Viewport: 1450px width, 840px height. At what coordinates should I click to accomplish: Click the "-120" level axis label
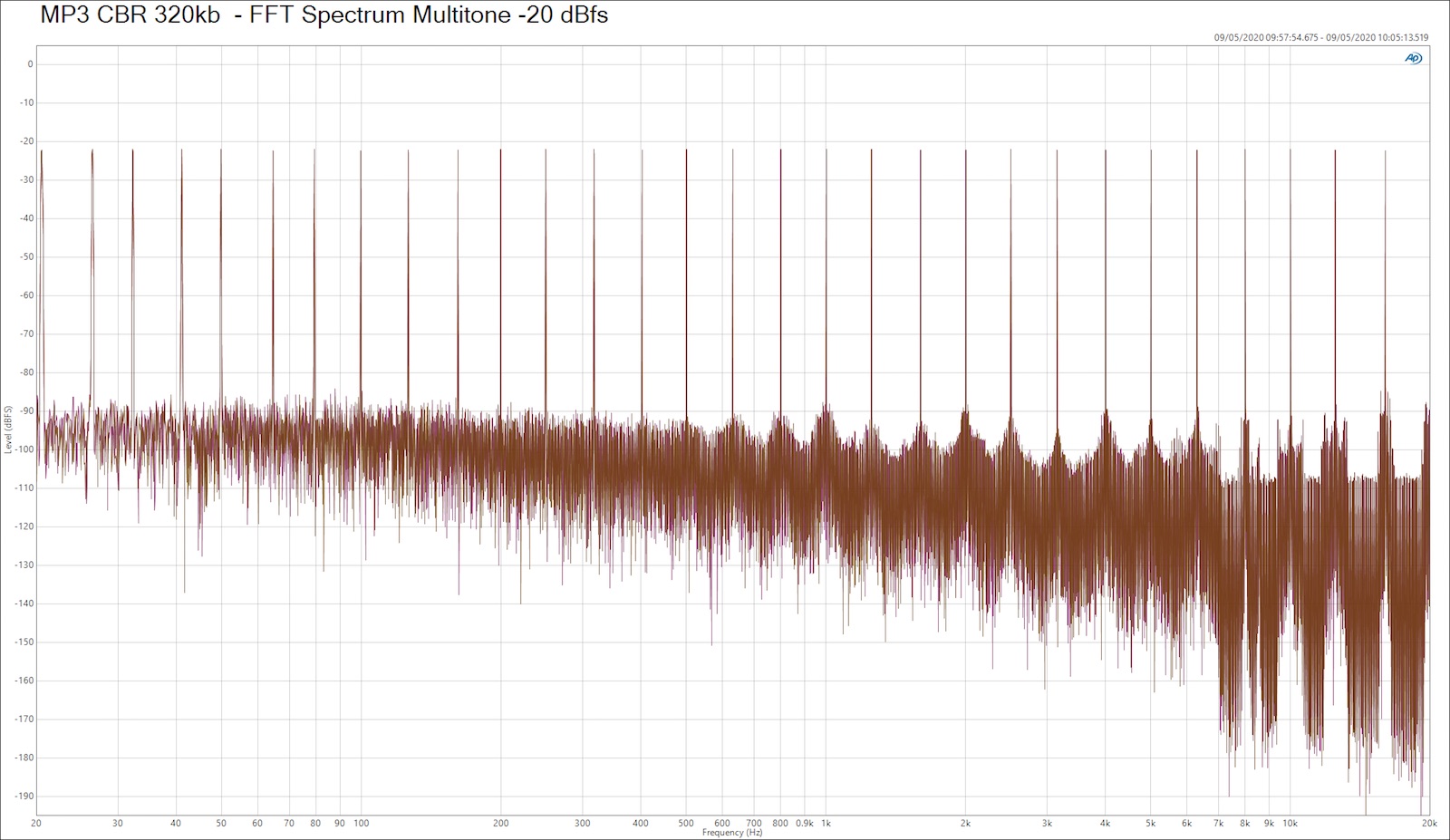coord(24,526)
